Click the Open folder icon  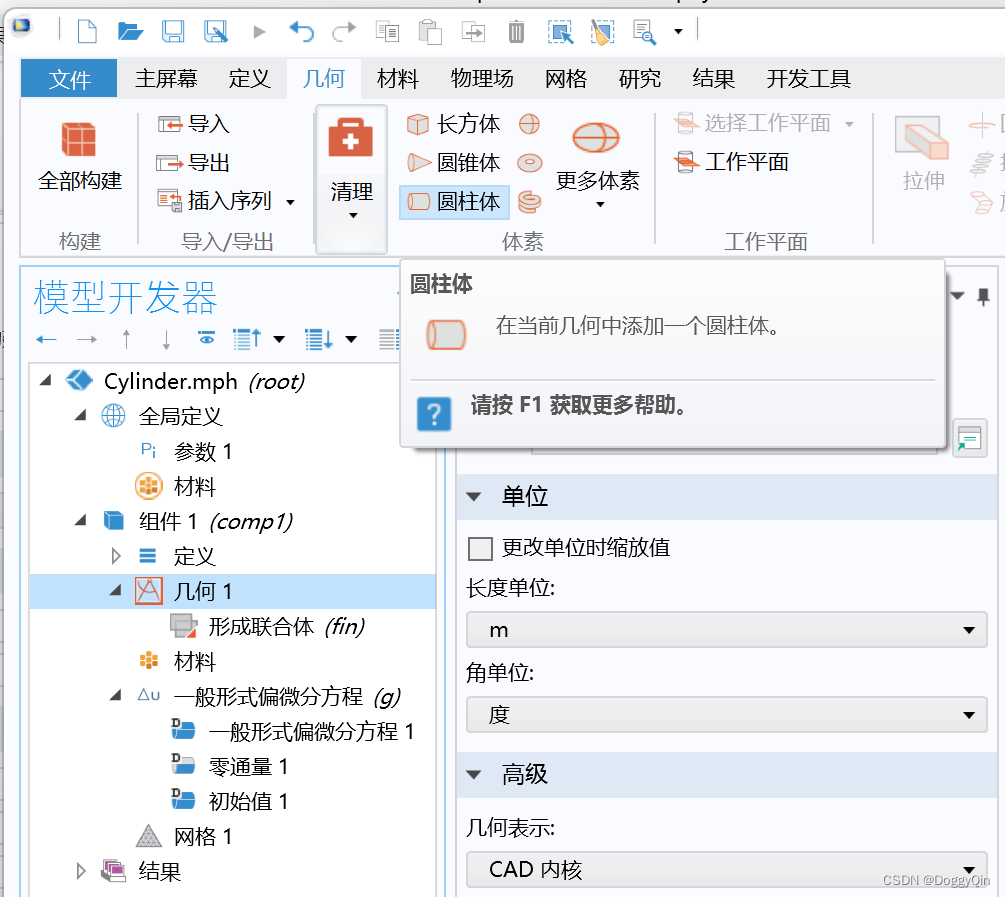tap(130, 31)
